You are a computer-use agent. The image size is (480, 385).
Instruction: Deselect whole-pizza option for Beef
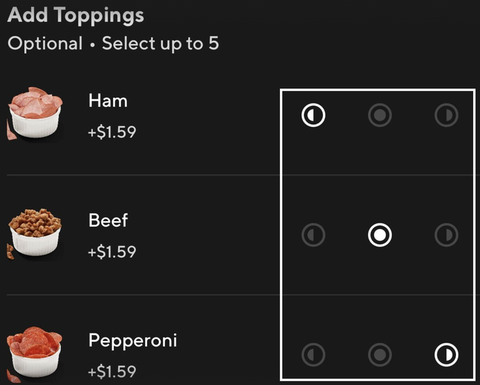(x=380, y=235)
